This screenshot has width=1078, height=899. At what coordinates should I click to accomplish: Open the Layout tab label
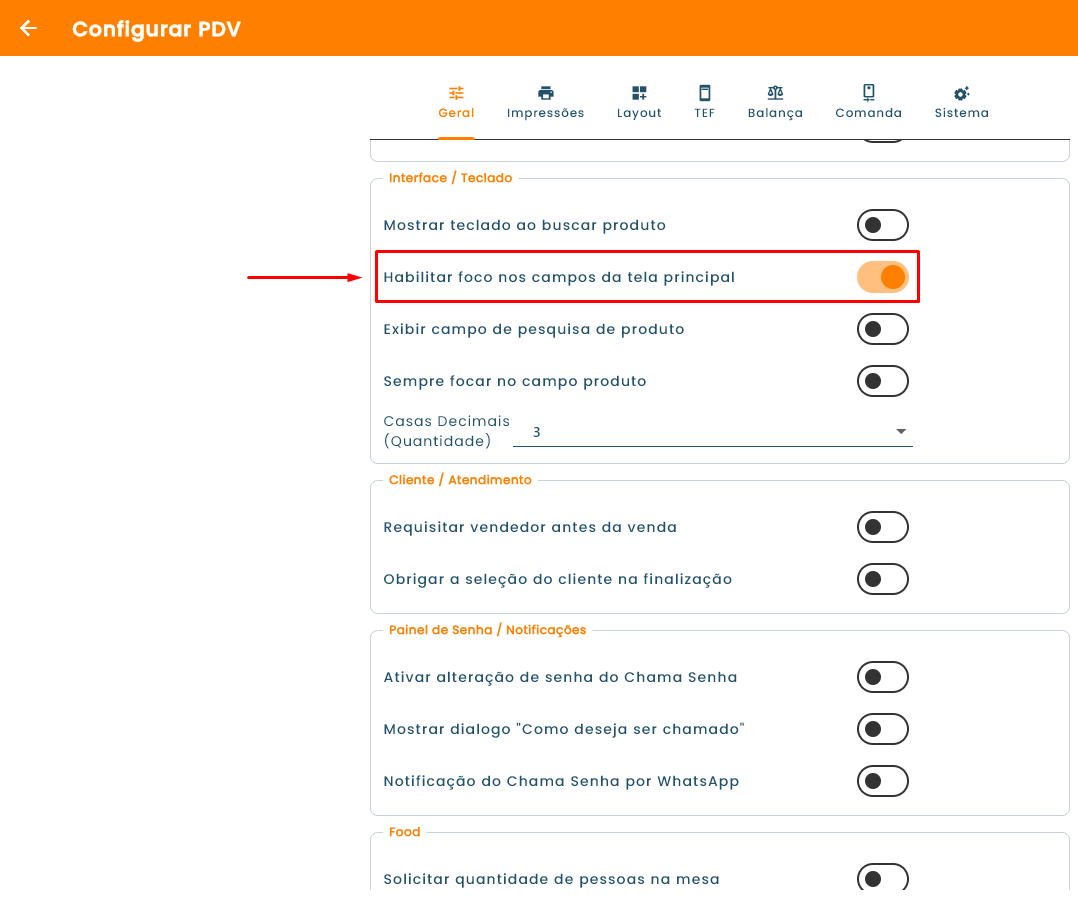coord(639,113)
